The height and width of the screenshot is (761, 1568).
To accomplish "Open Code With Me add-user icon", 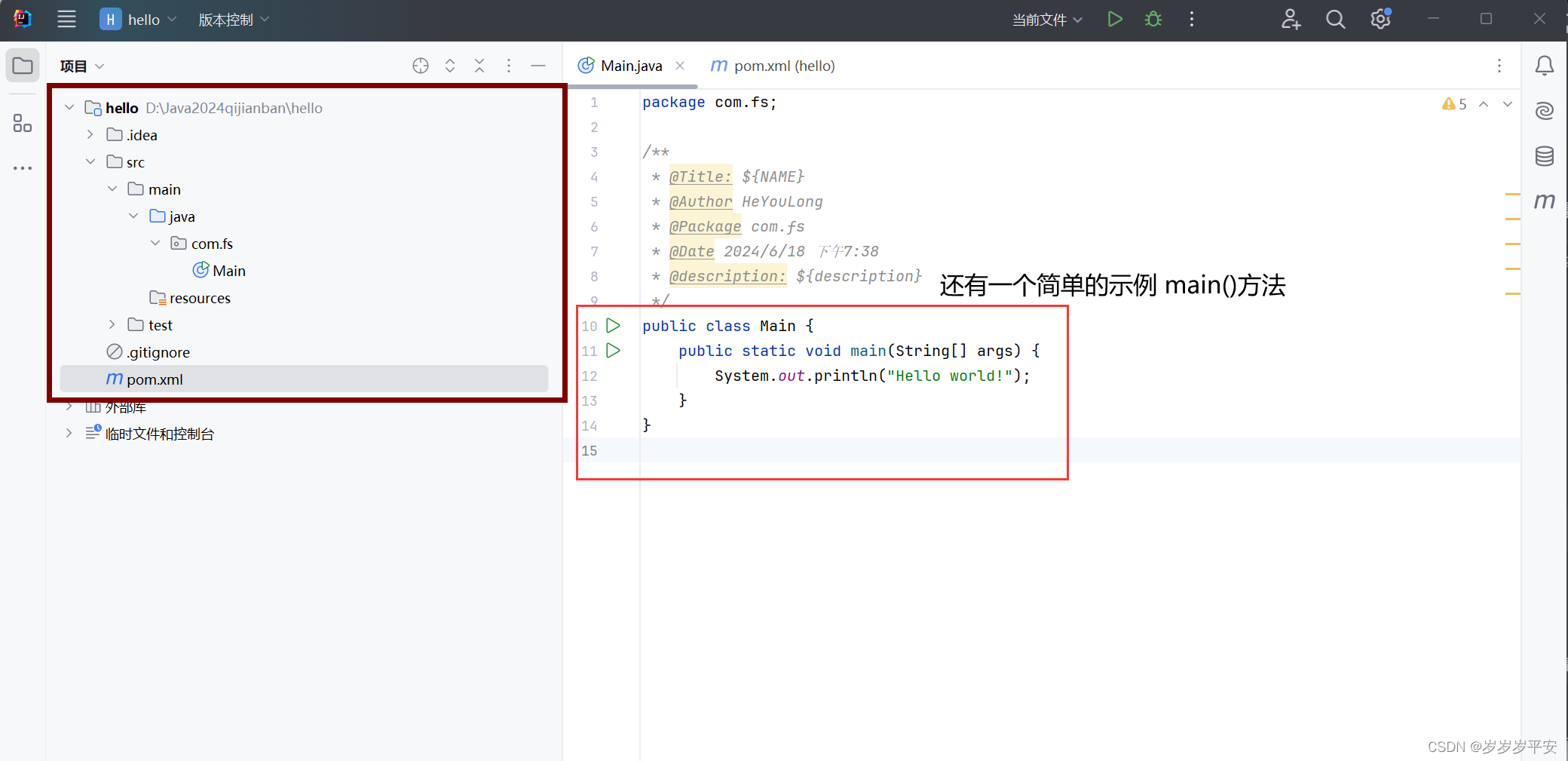I will 1291,19.
